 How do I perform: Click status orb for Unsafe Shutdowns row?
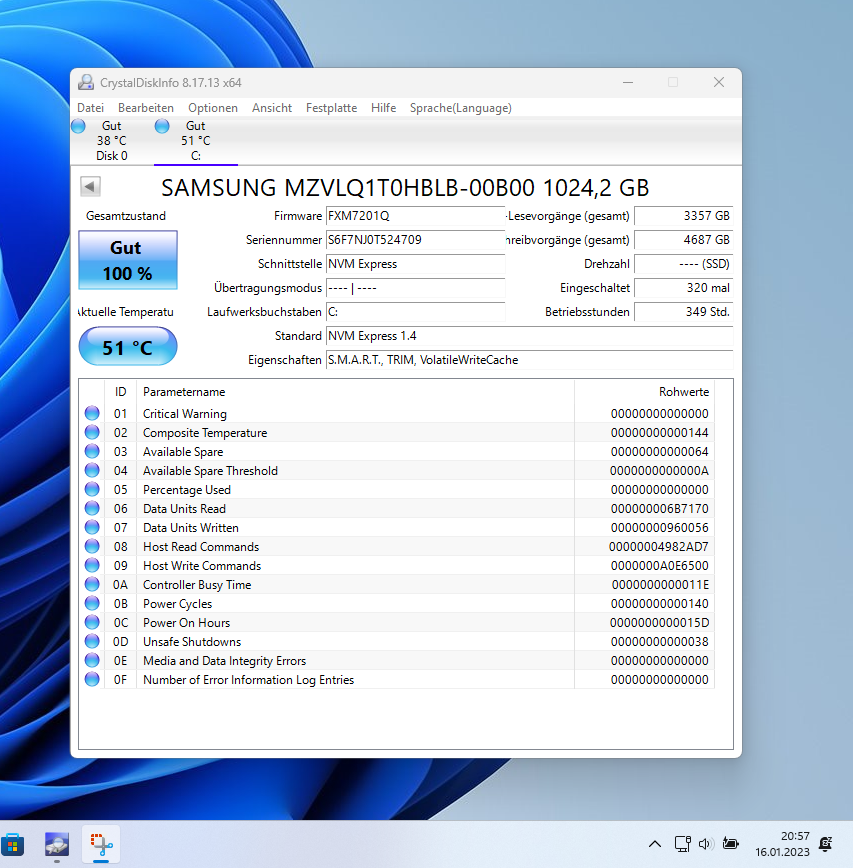[92, 642]
